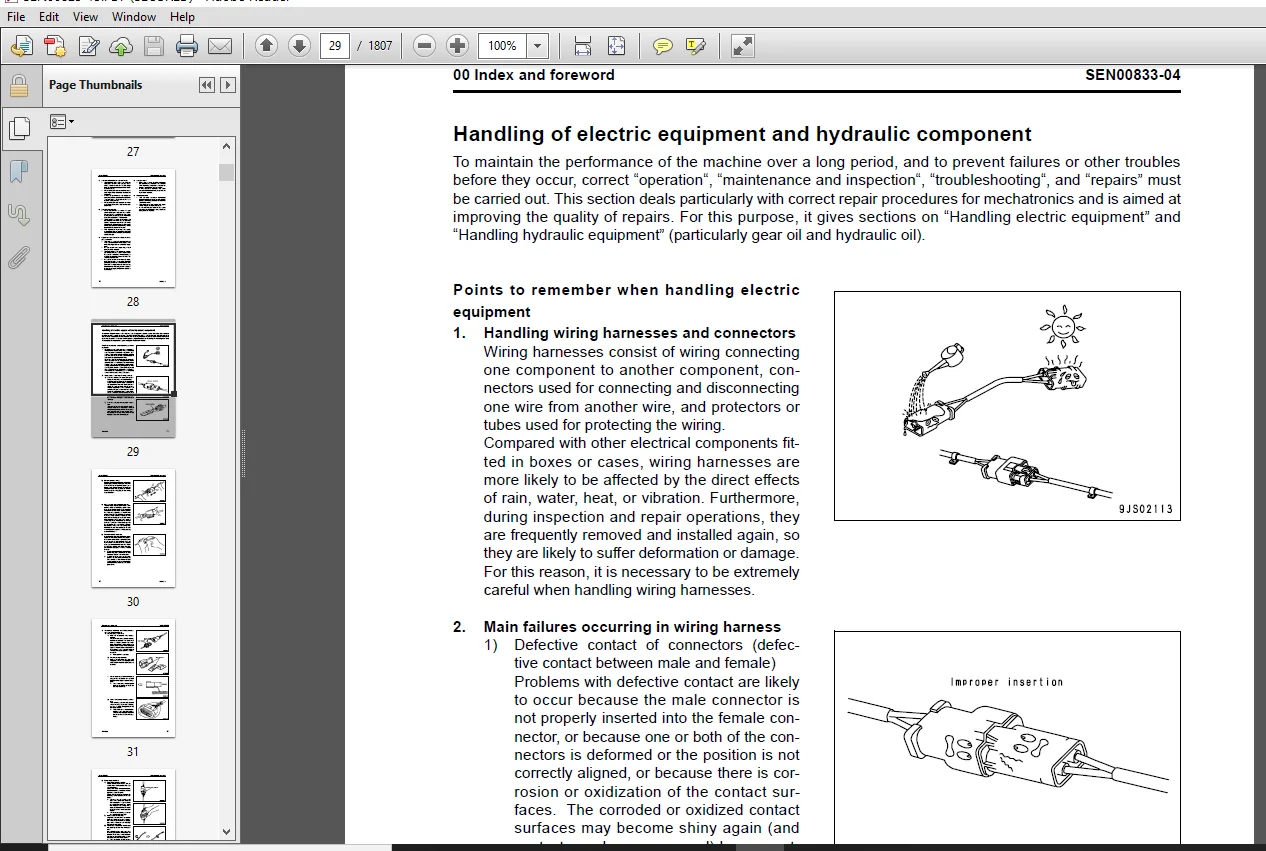
Task: Open a file with the Open icon
Action: point(22,46)
